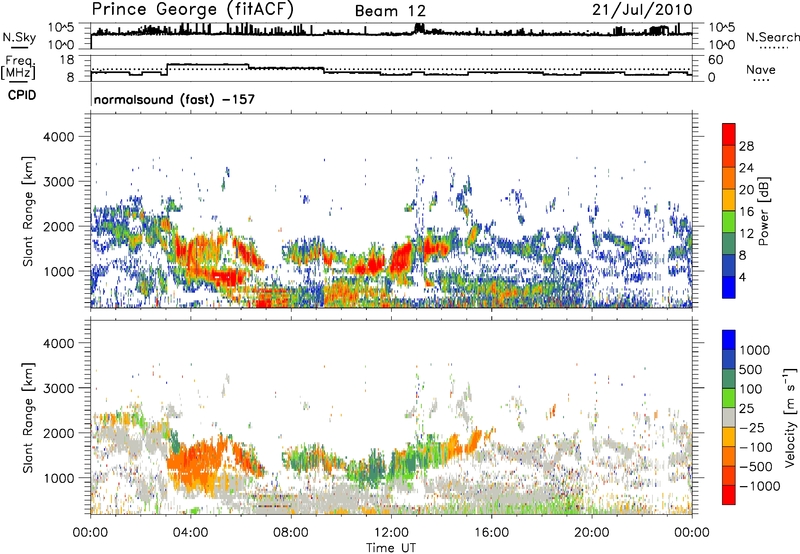Click the 20 label on Power colorbar

[746, 190]
